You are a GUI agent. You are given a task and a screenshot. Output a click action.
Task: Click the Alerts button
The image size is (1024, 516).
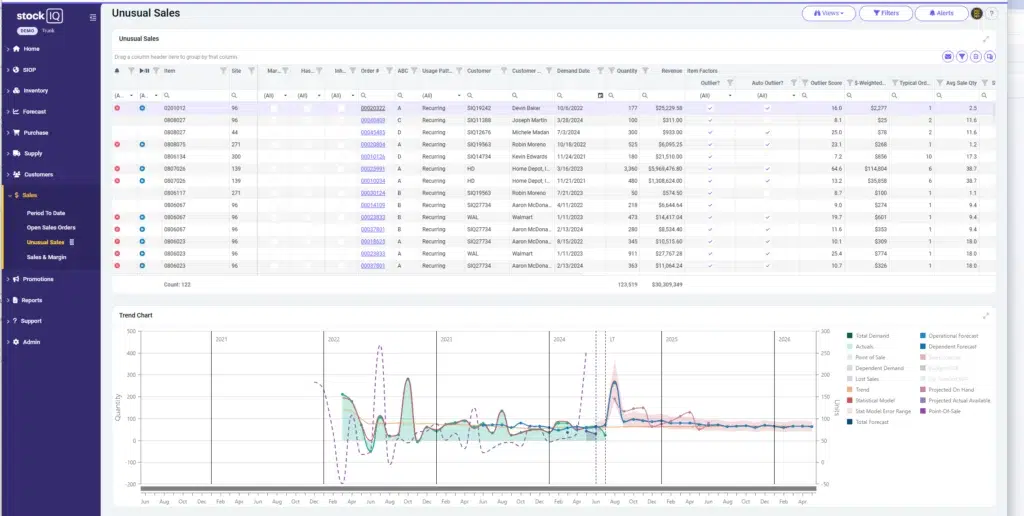tap(941, 13)
